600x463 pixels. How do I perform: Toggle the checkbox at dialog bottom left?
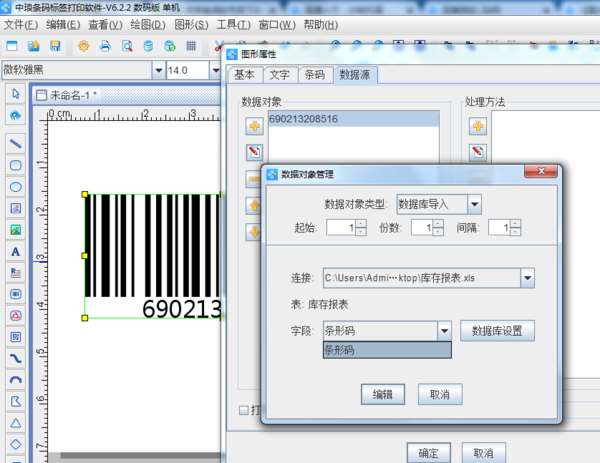pos(243,411)
